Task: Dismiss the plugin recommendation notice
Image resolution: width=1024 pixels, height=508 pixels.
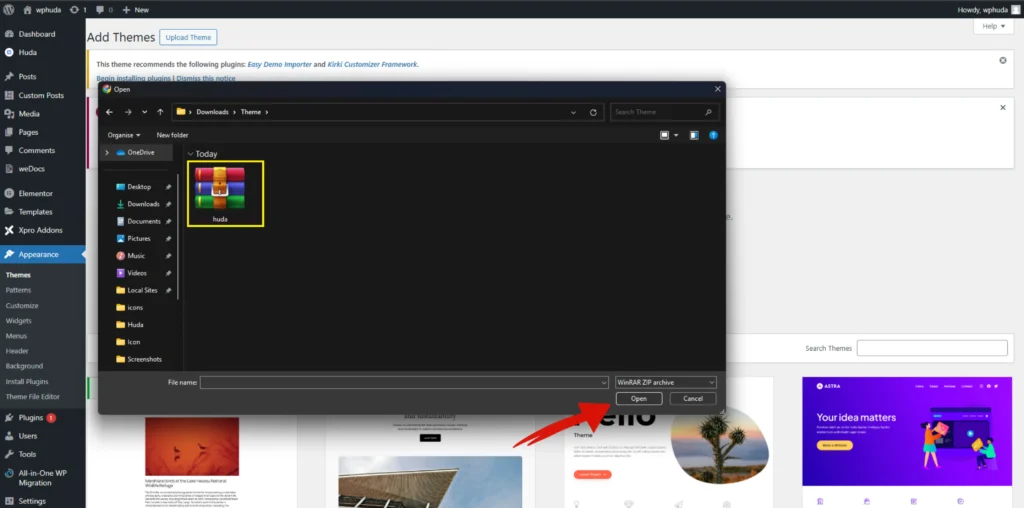Action: point(1003,60)
